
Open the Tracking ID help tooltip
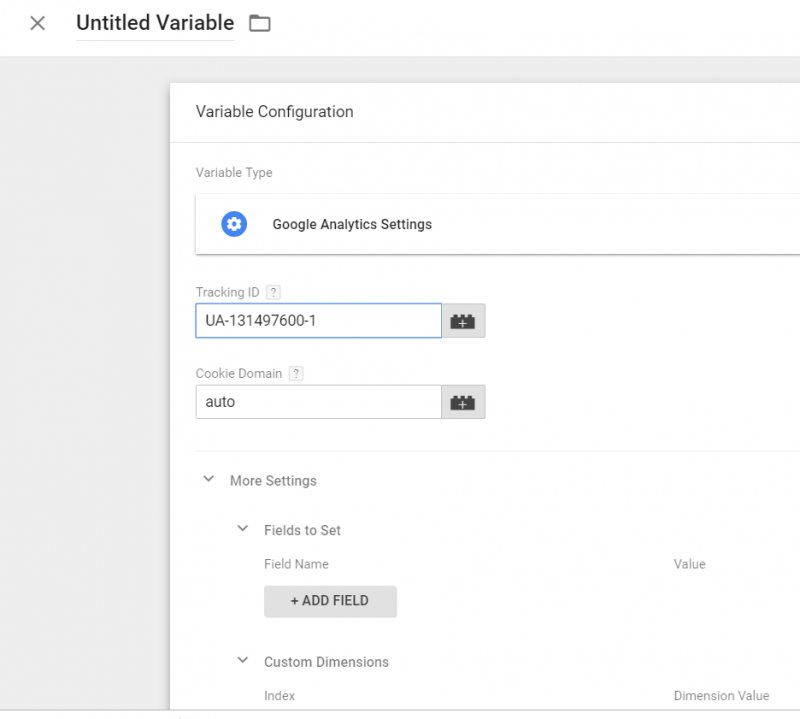273,292
